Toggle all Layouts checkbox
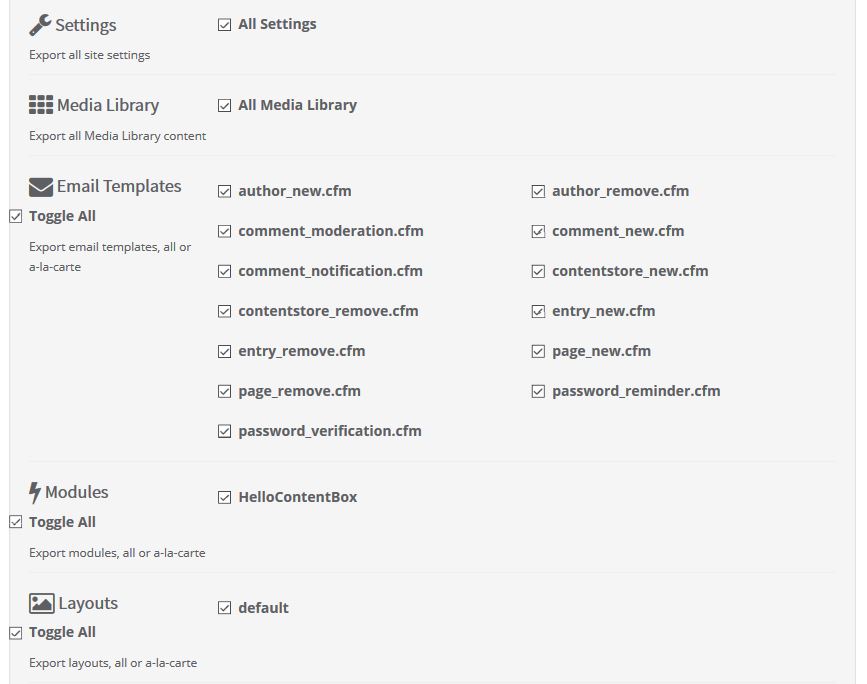The height and width of the screenshot is (684, 867). pos(16,632)
